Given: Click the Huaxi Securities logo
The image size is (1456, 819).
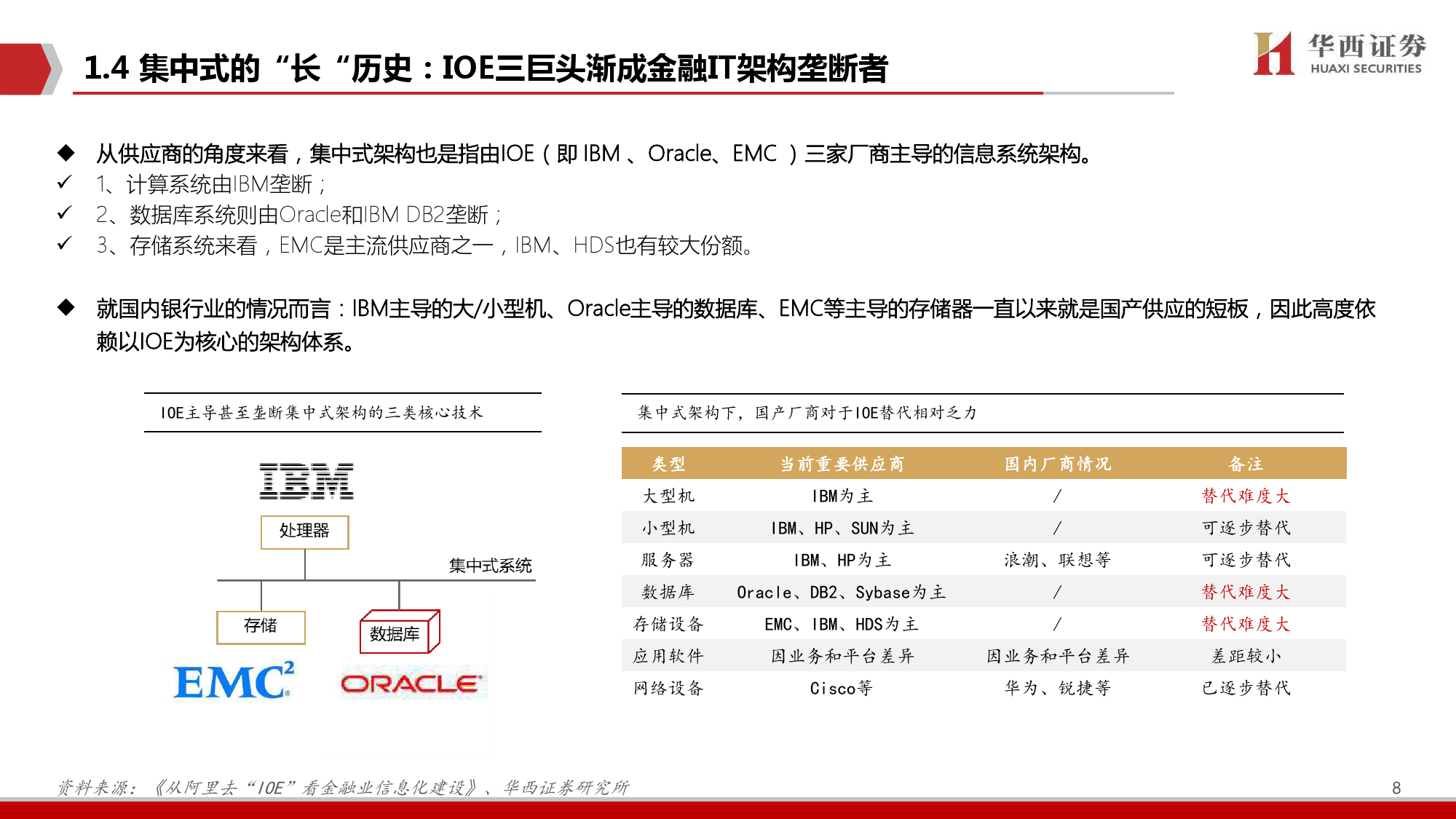Looking at the screenshot, I should (1339, 53).
